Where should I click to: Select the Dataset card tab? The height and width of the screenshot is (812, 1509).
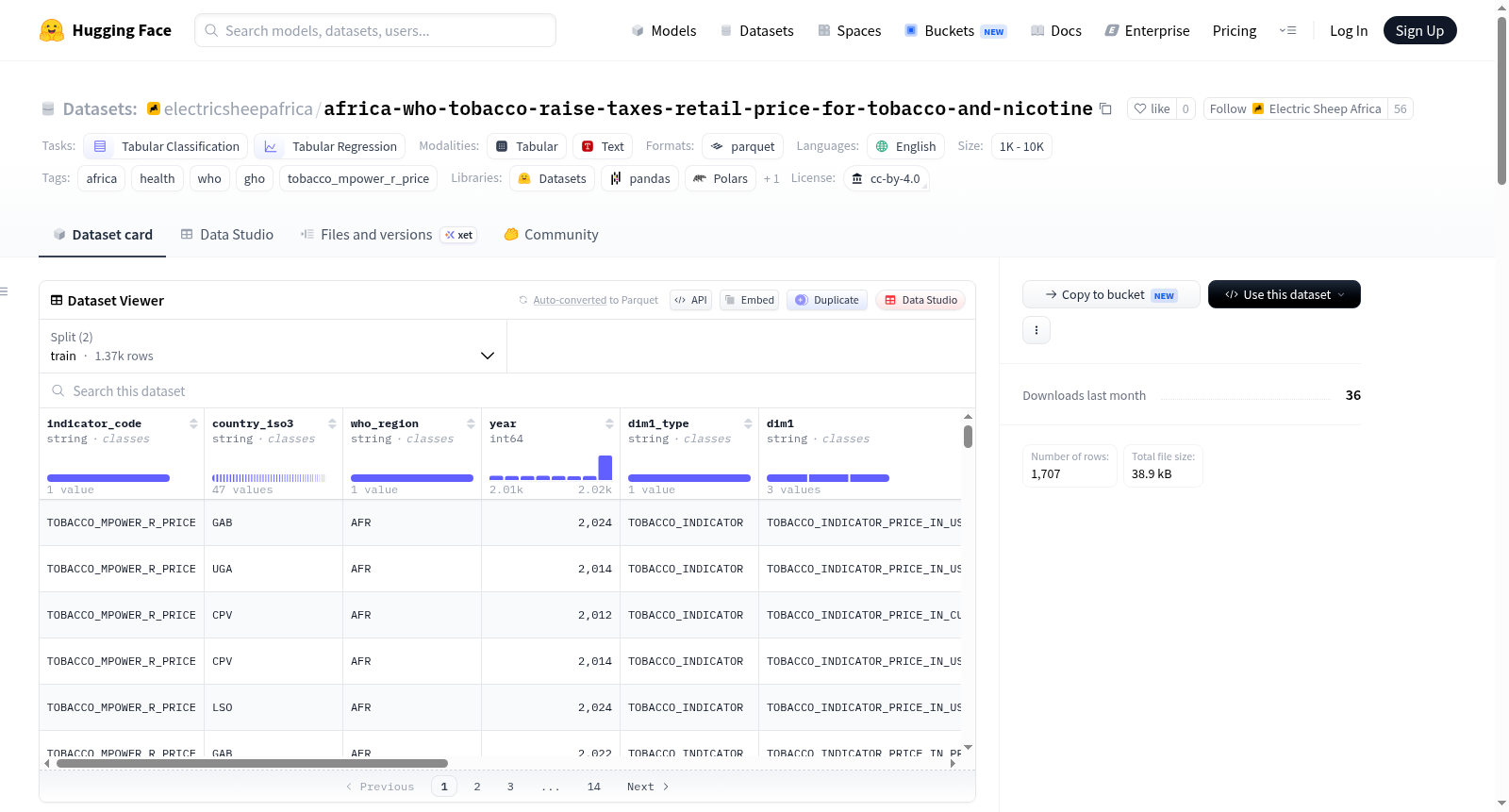click(x=102, y=235)
